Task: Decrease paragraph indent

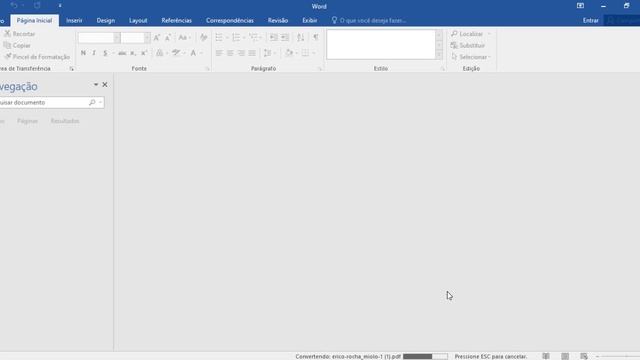Action: pyautogui.click(x=273, y=38)
